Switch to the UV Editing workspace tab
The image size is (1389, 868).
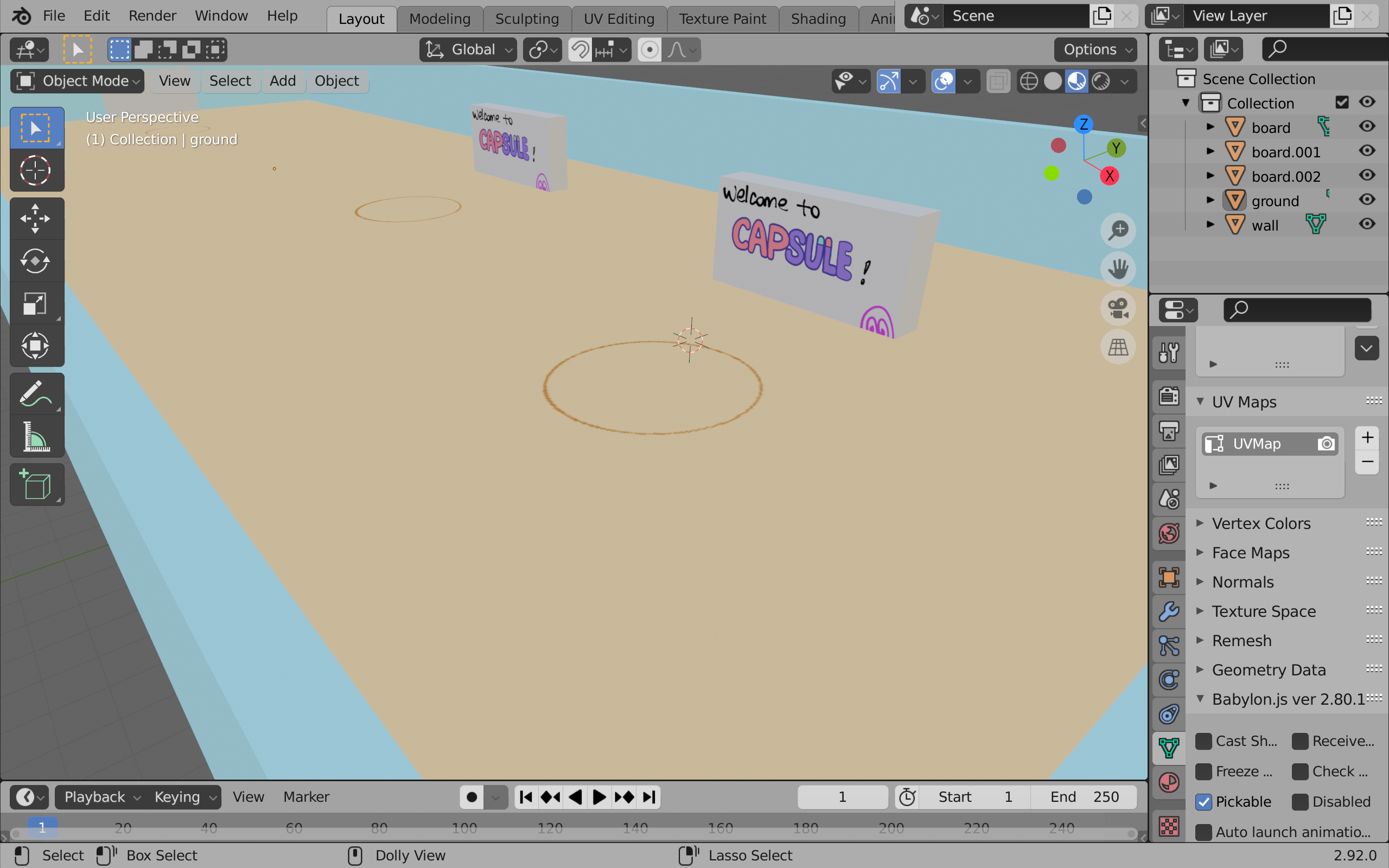coord(619,18)
